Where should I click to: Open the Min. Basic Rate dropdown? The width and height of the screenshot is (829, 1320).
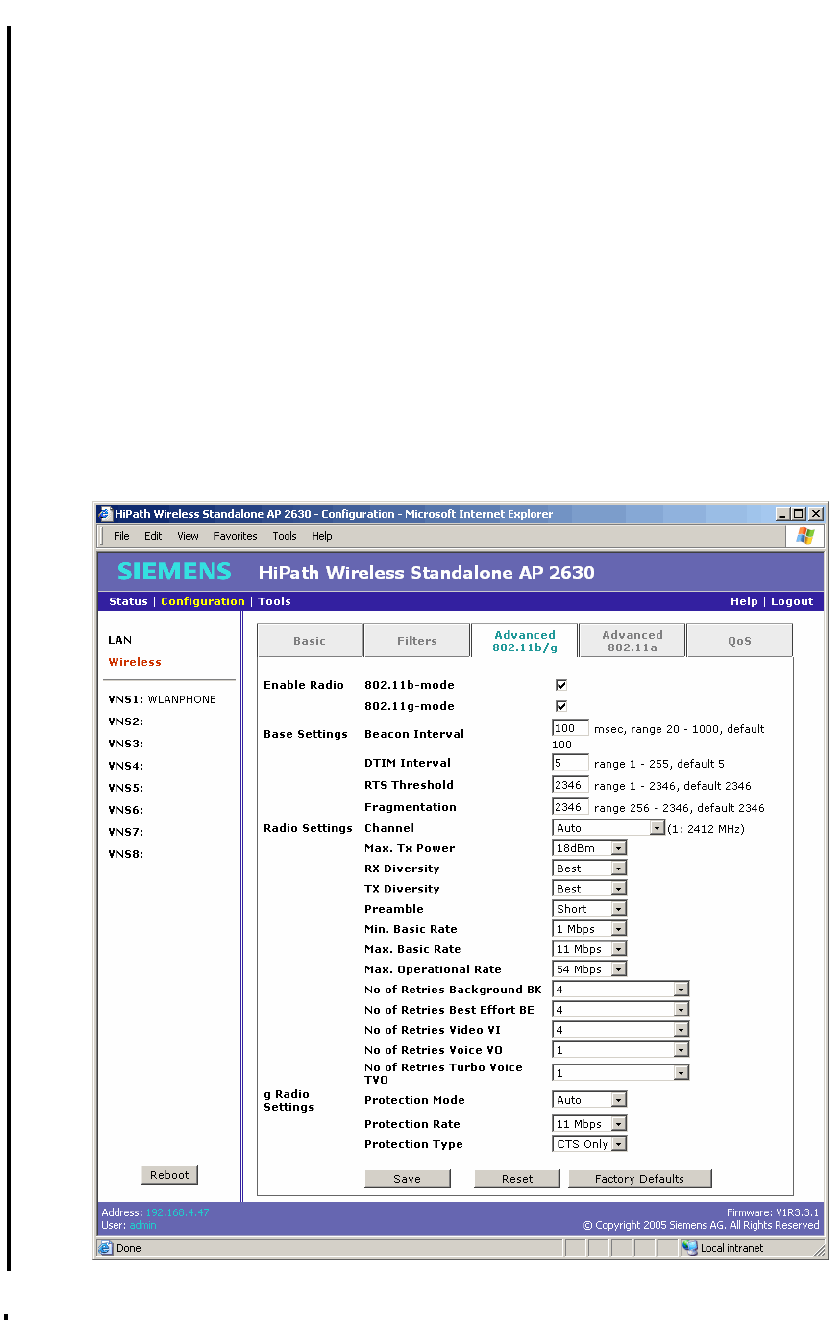tap(590, 929)
